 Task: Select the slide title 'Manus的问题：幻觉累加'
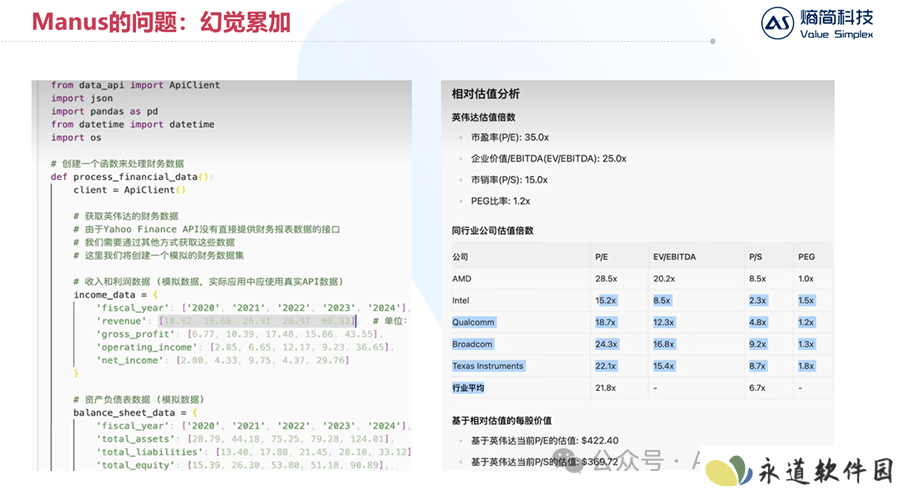tap(161, 22)
